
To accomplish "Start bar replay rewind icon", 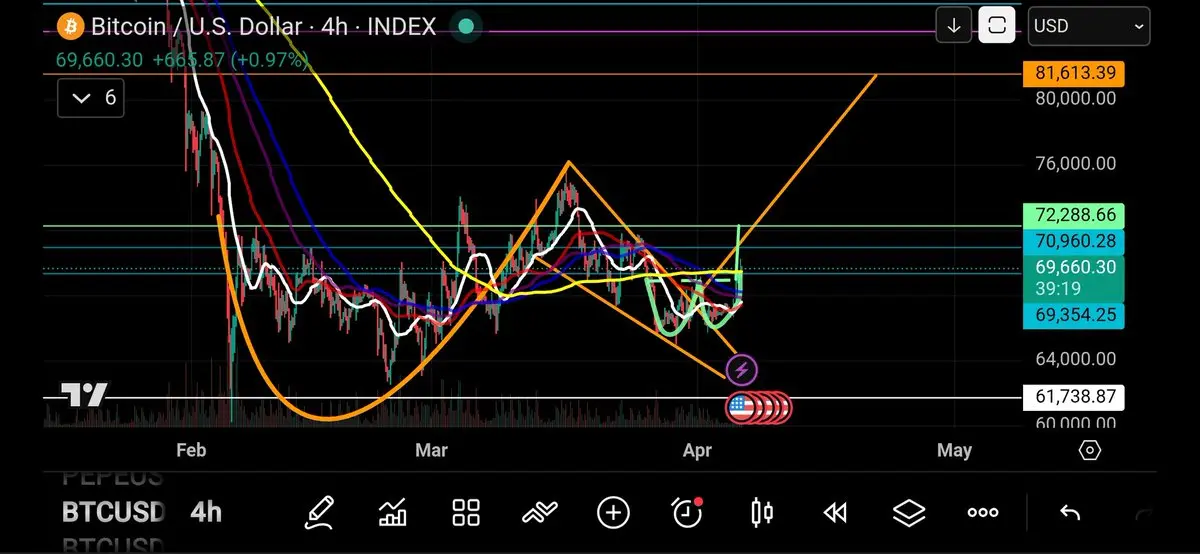I will pos(835,513).
